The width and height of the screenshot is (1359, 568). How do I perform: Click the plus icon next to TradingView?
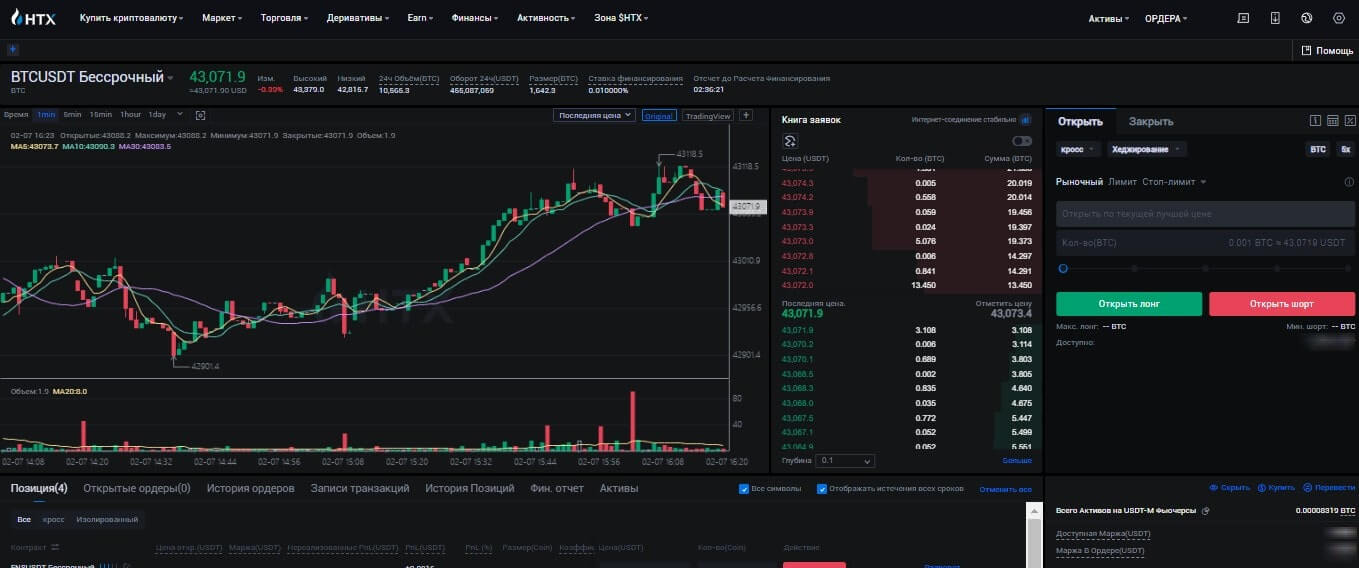pyautogui.click(x=746, y=115)
